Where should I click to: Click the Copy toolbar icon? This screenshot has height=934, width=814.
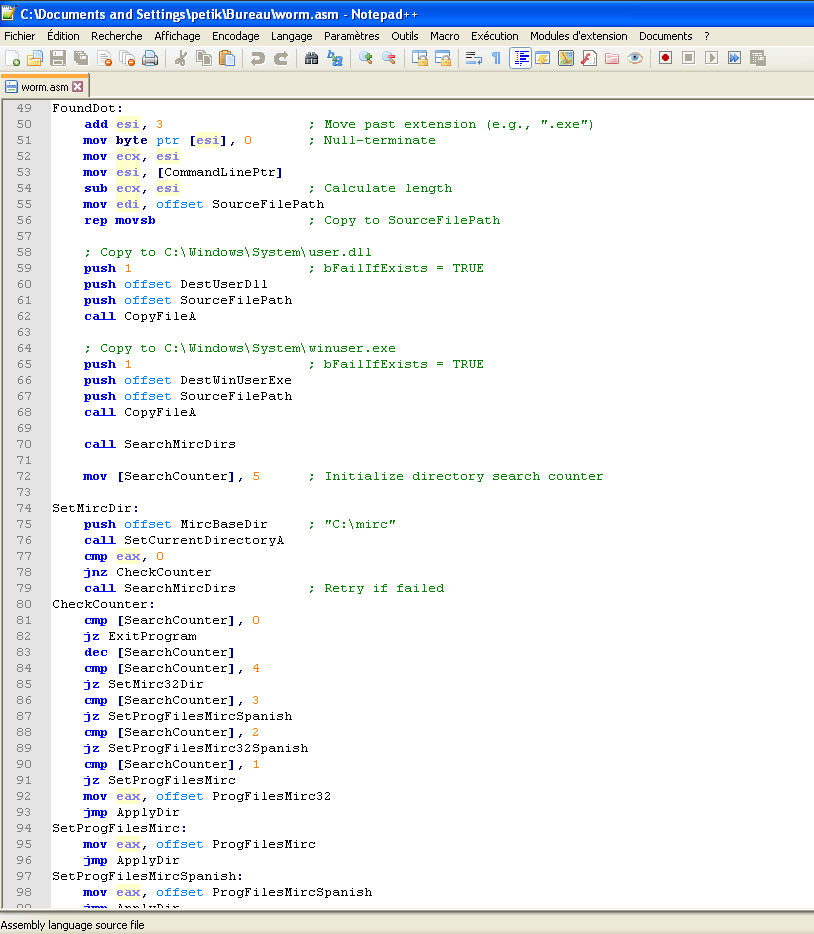tap(204, 58)
